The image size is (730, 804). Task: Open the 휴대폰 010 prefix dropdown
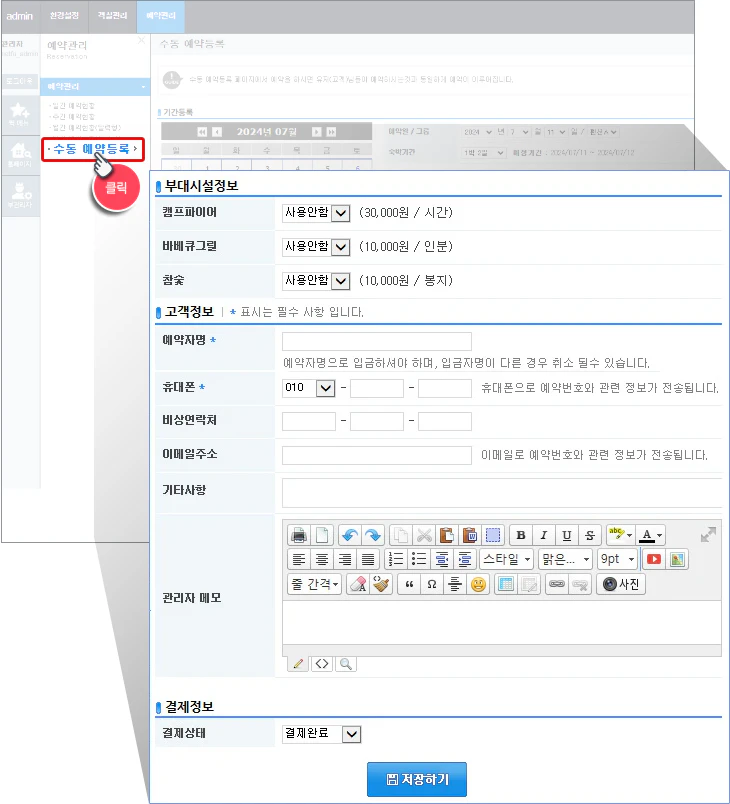[309, 388]
